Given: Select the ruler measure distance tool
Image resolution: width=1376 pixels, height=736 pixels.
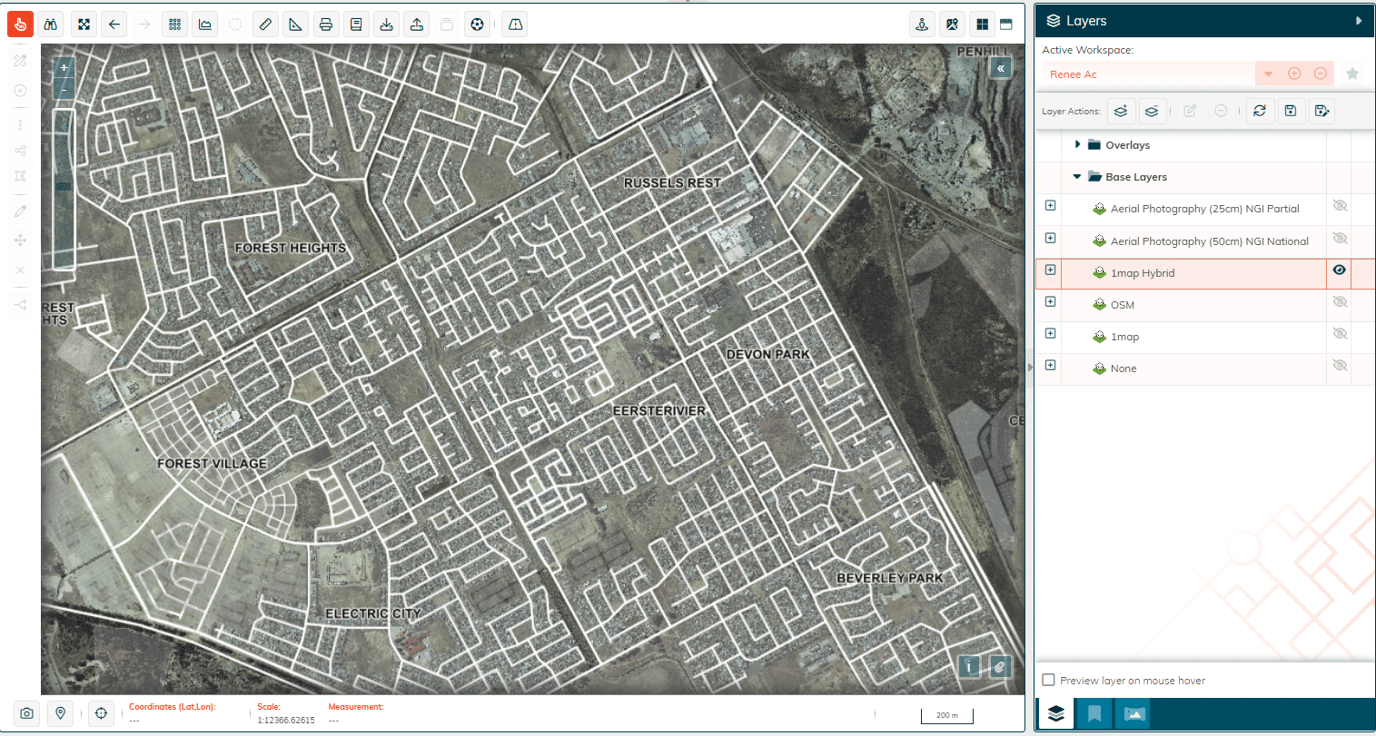Looking at the screenshot, I should (265, 24).
